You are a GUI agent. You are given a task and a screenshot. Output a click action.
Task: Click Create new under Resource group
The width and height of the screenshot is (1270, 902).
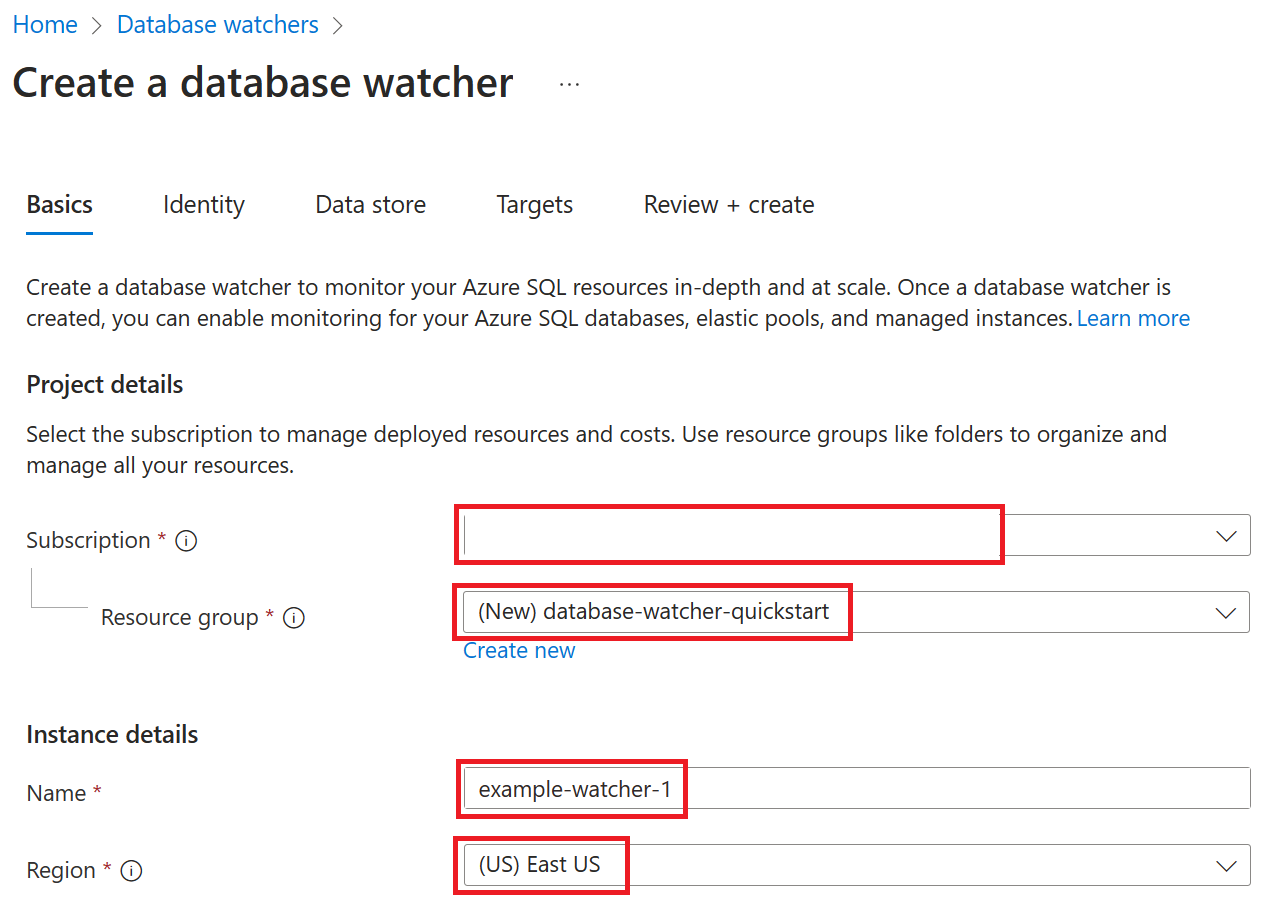coord(518,650)
